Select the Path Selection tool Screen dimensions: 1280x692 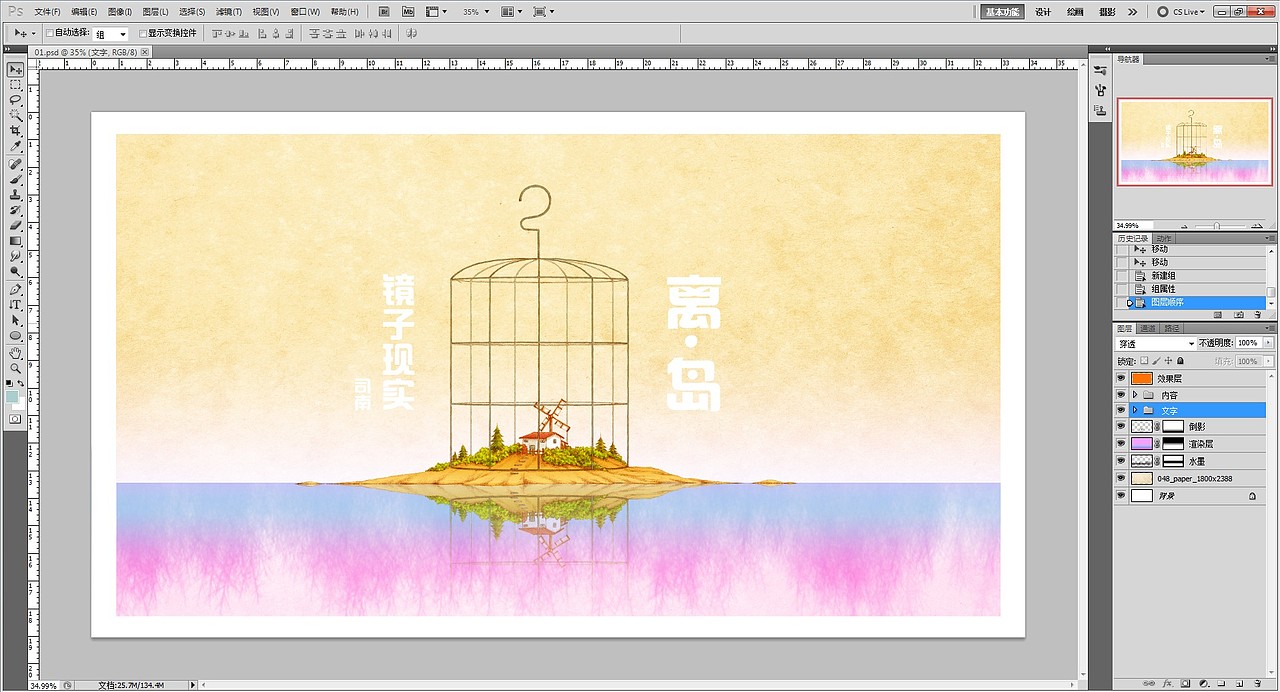(15, 319)
